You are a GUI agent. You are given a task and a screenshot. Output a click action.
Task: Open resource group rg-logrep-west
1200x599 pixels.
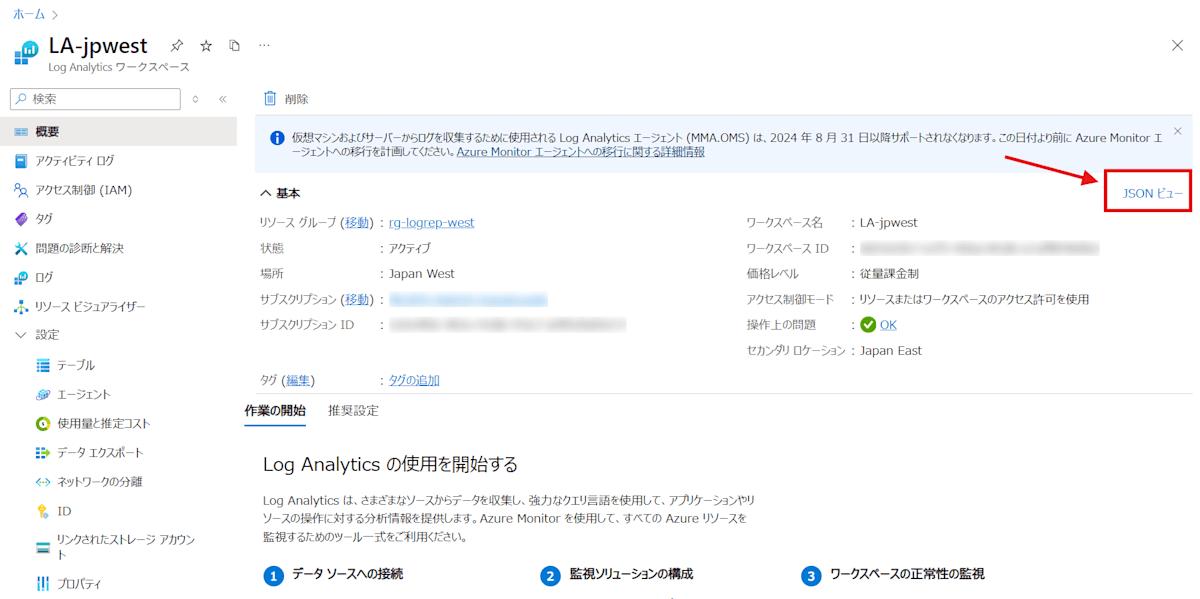(x=431, y=222)
